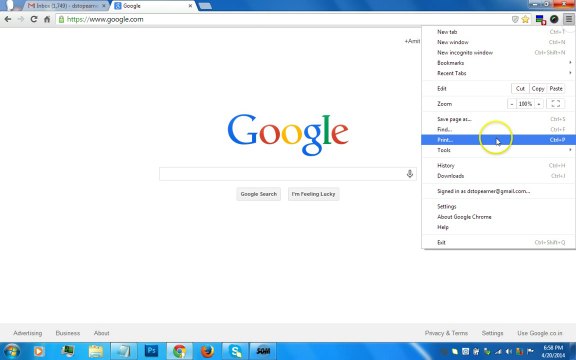Switch to Chrome in the taskbar
Image resolution: width=576 pixels, height=360 pixels.
pyautogui.click(x=179, y=351)
